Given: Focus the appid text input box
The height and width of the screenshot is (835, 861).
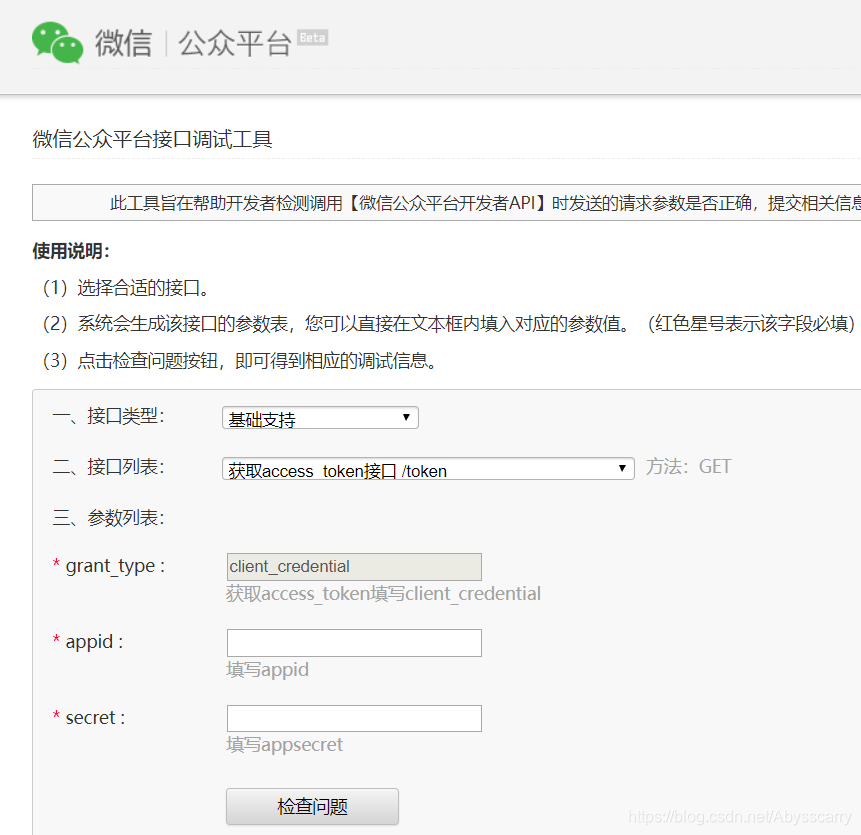Looking at the screenshot, I should [354, 643].
